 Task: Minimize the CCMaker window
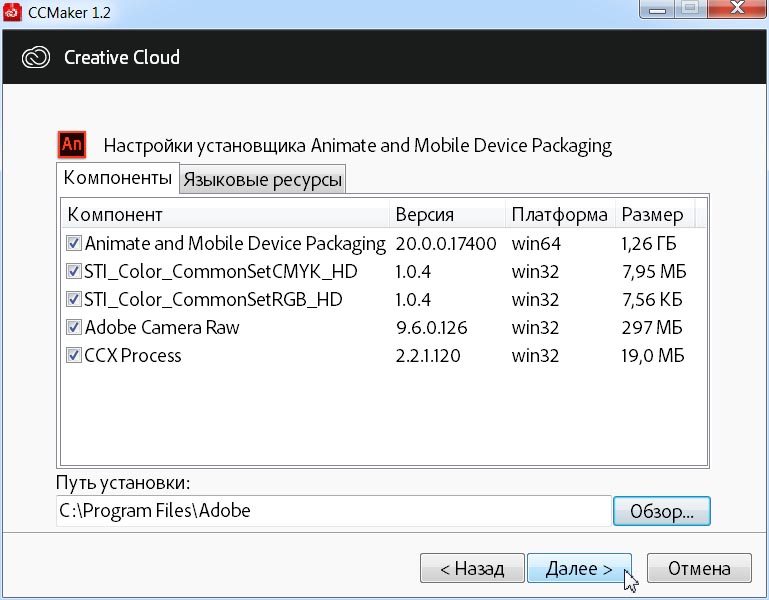pos(657,8)
